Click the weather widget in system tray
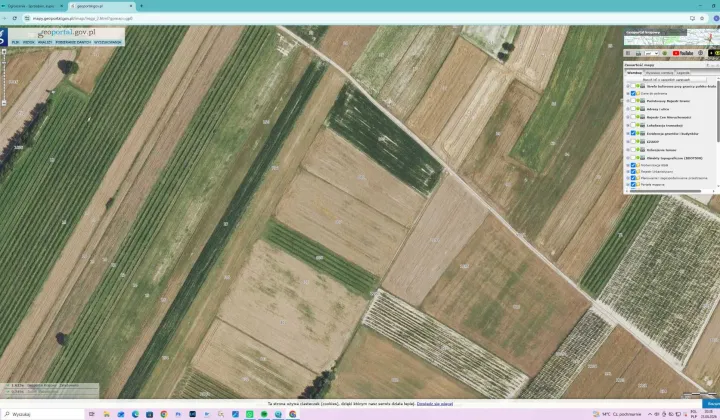 (617, 414)
